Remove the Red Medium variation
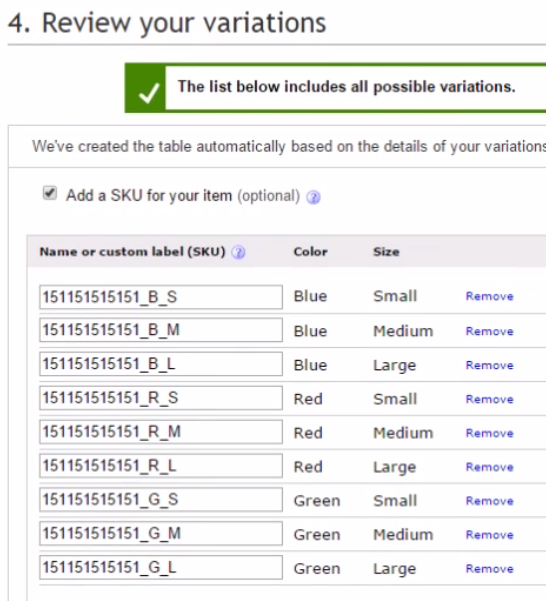 tap(489, 433)
